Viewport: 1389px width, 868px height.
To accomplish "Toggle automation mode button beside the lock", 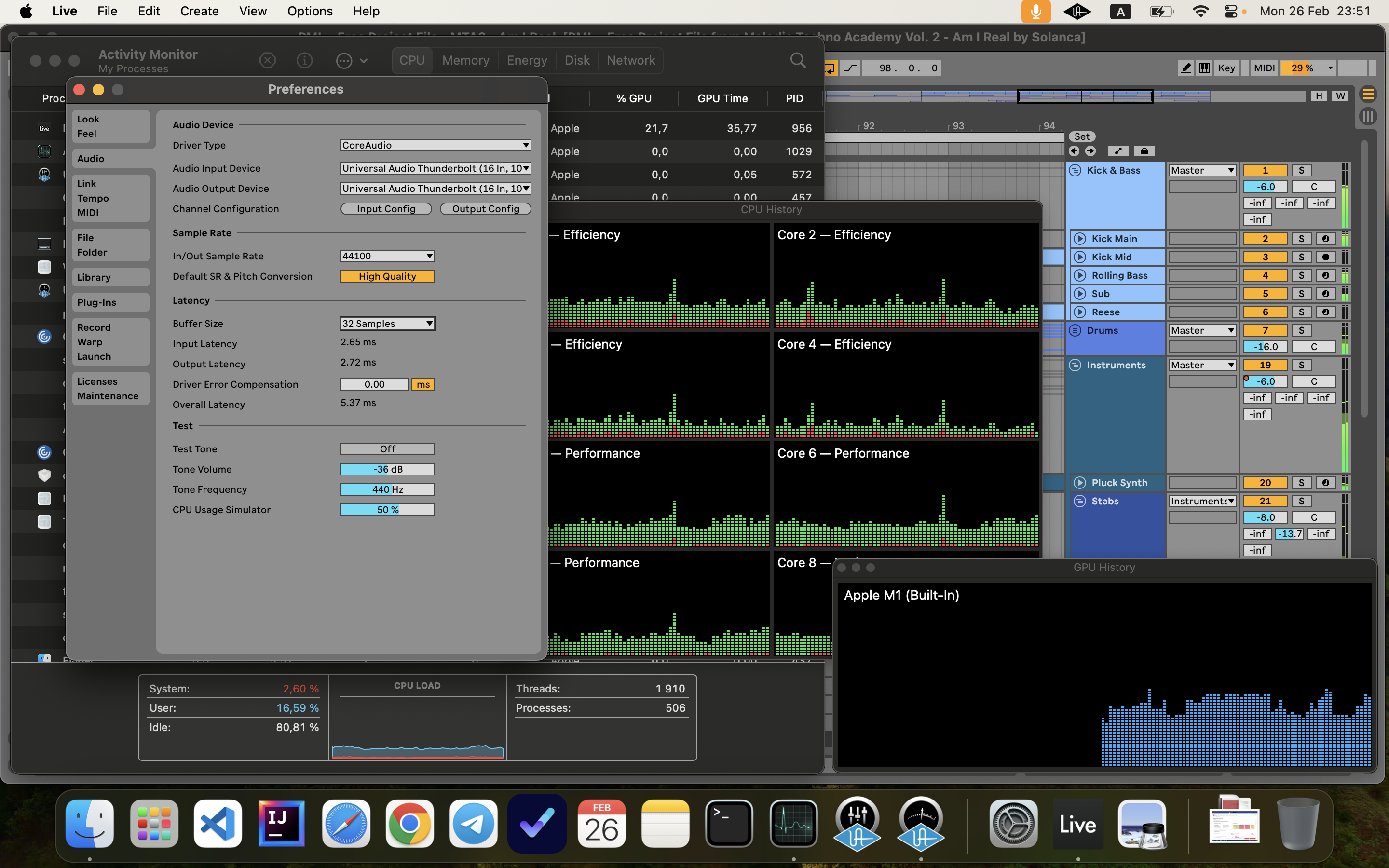I will 1117,151.
